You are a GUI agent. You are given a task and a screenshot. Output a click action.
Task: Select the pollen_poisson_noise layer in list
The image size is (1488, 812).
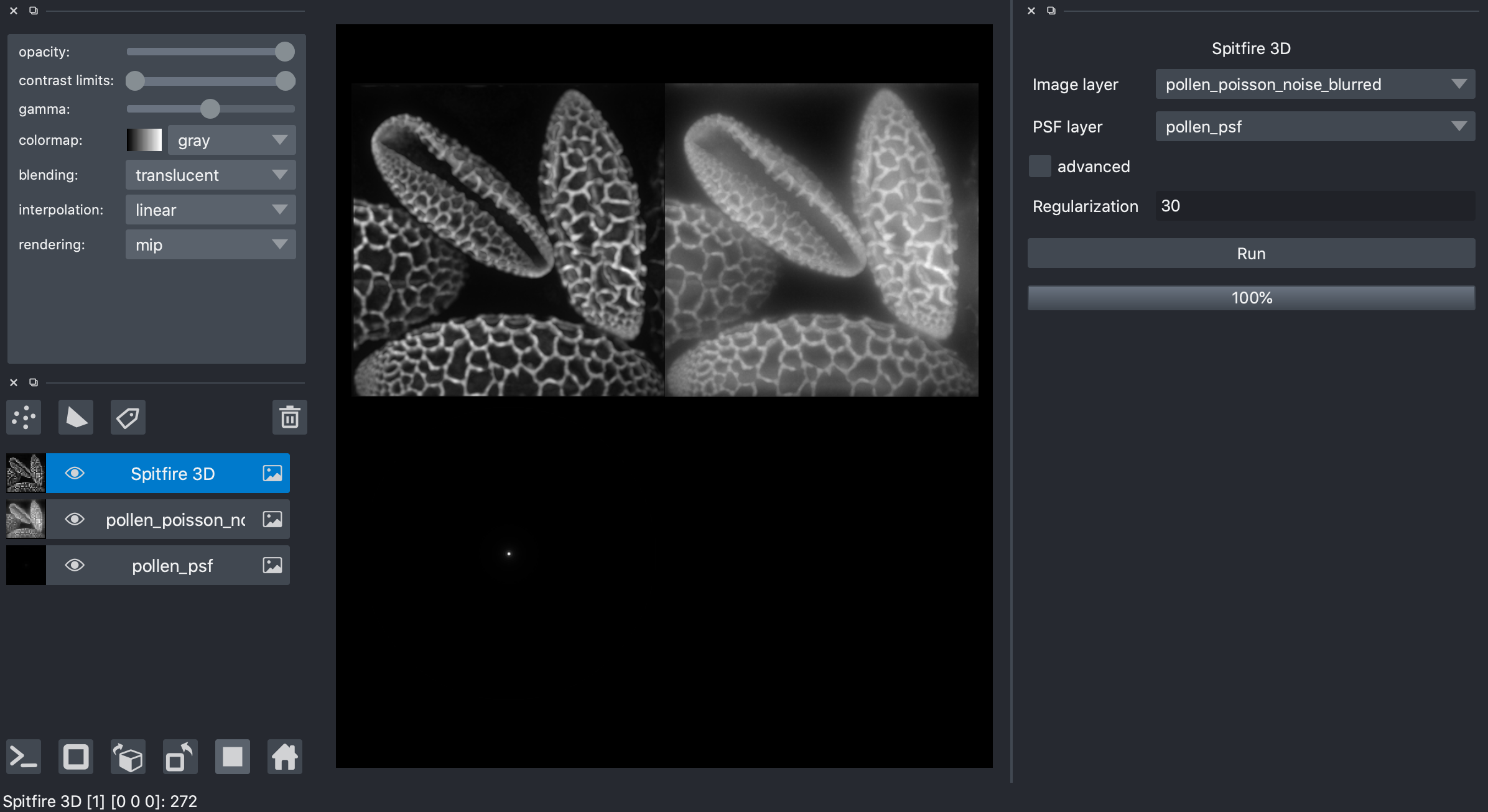click(175, 520)
